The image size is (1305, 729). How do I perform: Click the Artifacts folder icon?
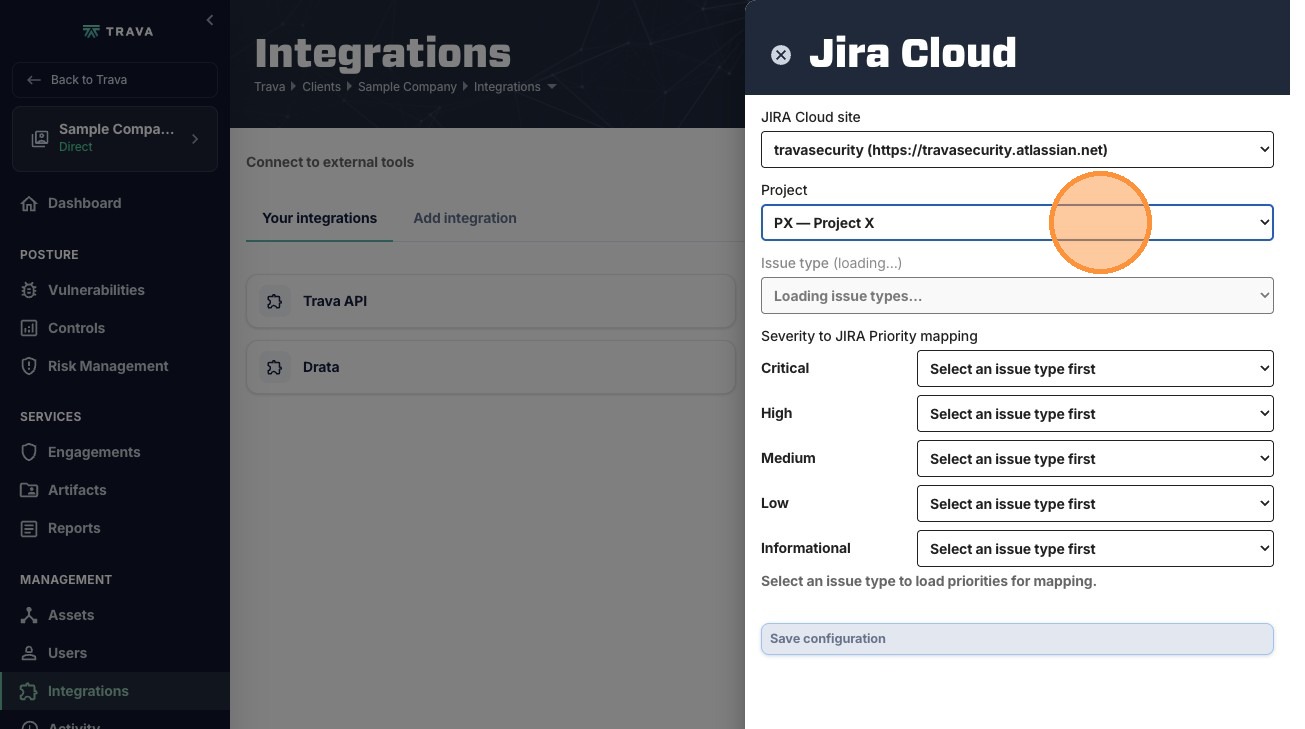coord(29,490)
